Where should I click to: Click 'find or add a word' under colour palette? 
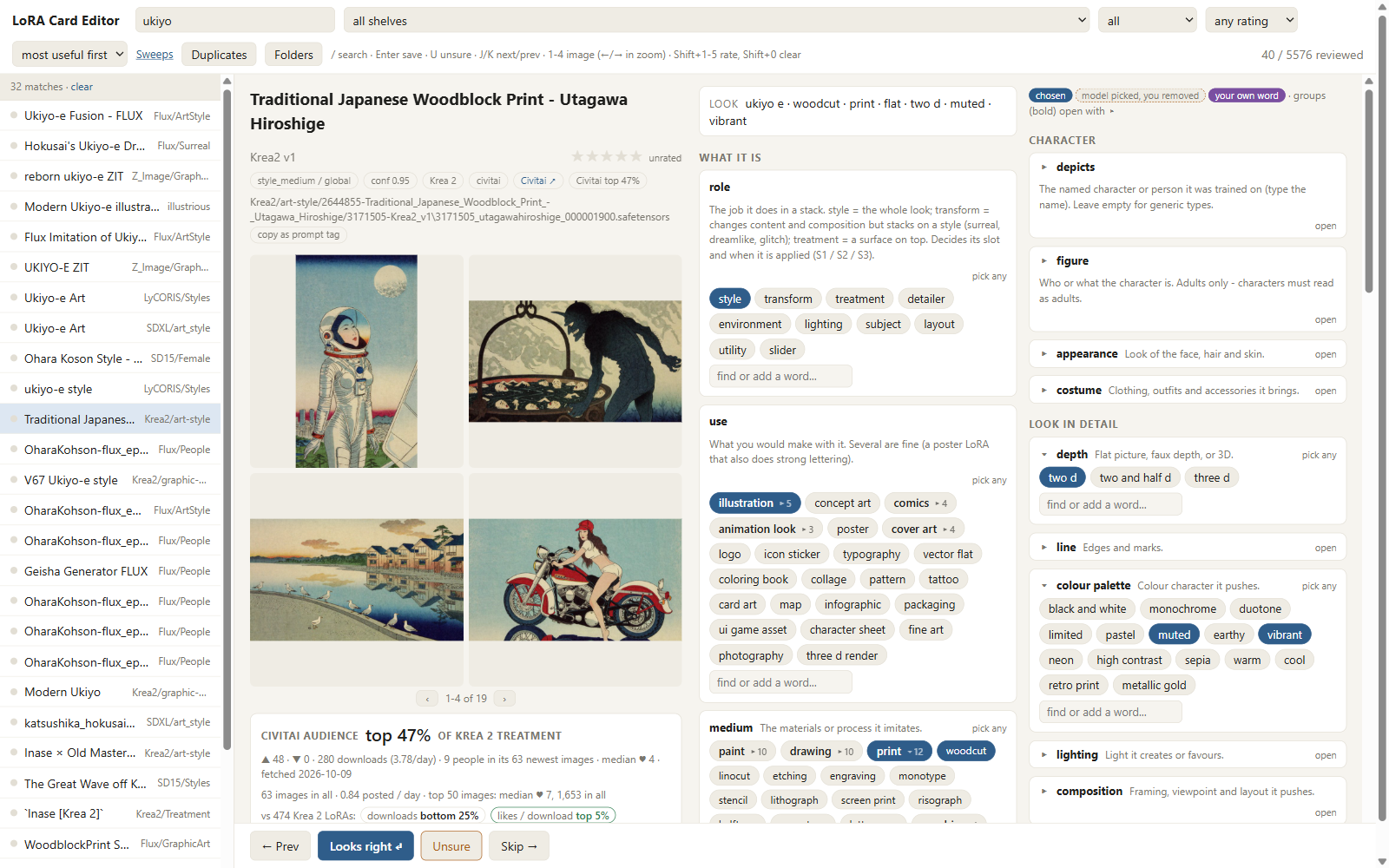[x=1110, y=712]
